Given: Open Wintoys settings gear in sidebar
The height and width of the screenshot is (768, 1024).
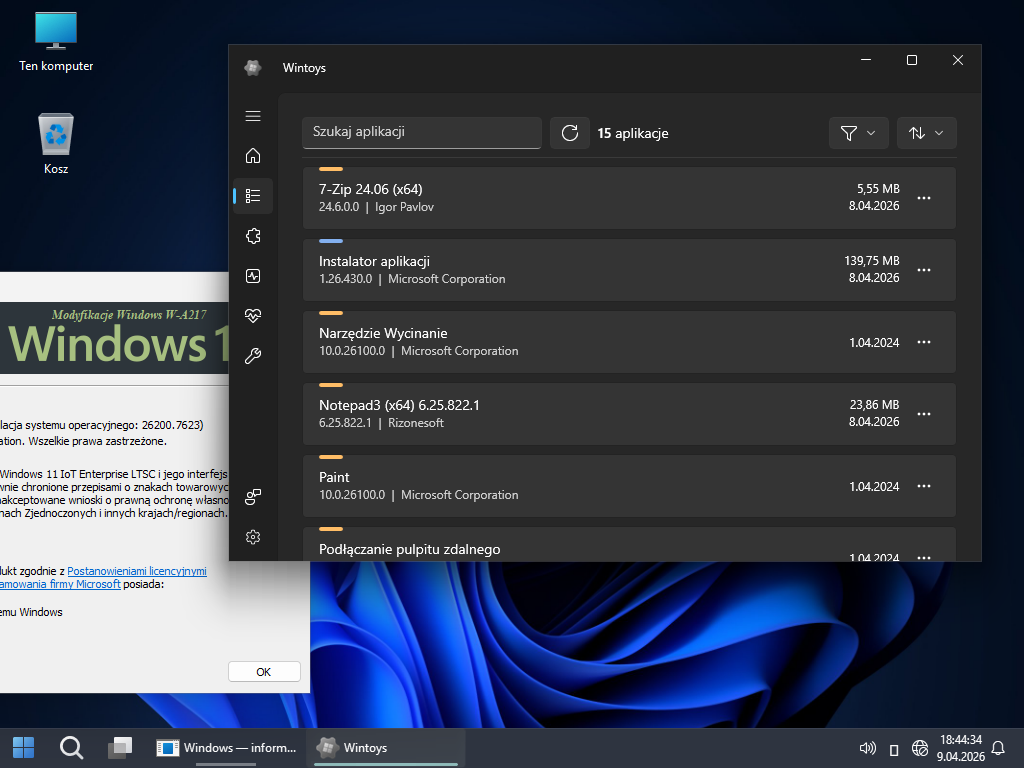Looking at the screenshot, I should pyautogui.click(x=253, y=537).
